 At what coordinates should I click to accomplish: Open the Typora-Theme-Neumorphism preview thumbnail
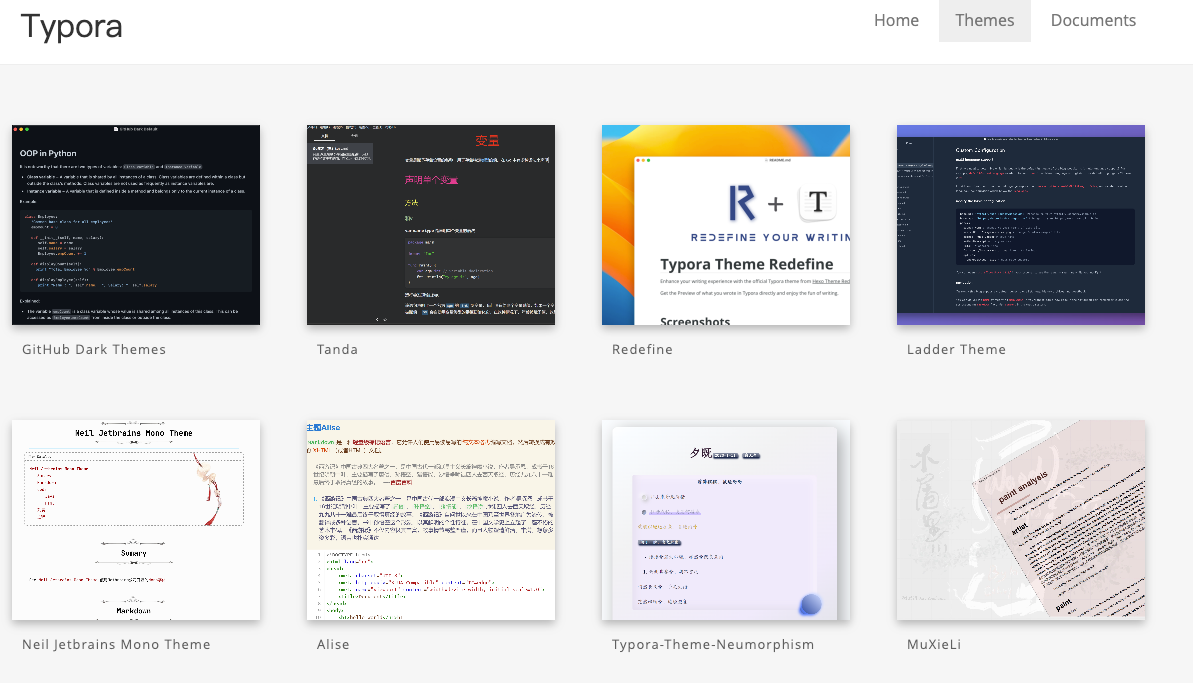(x=726, y=520)
